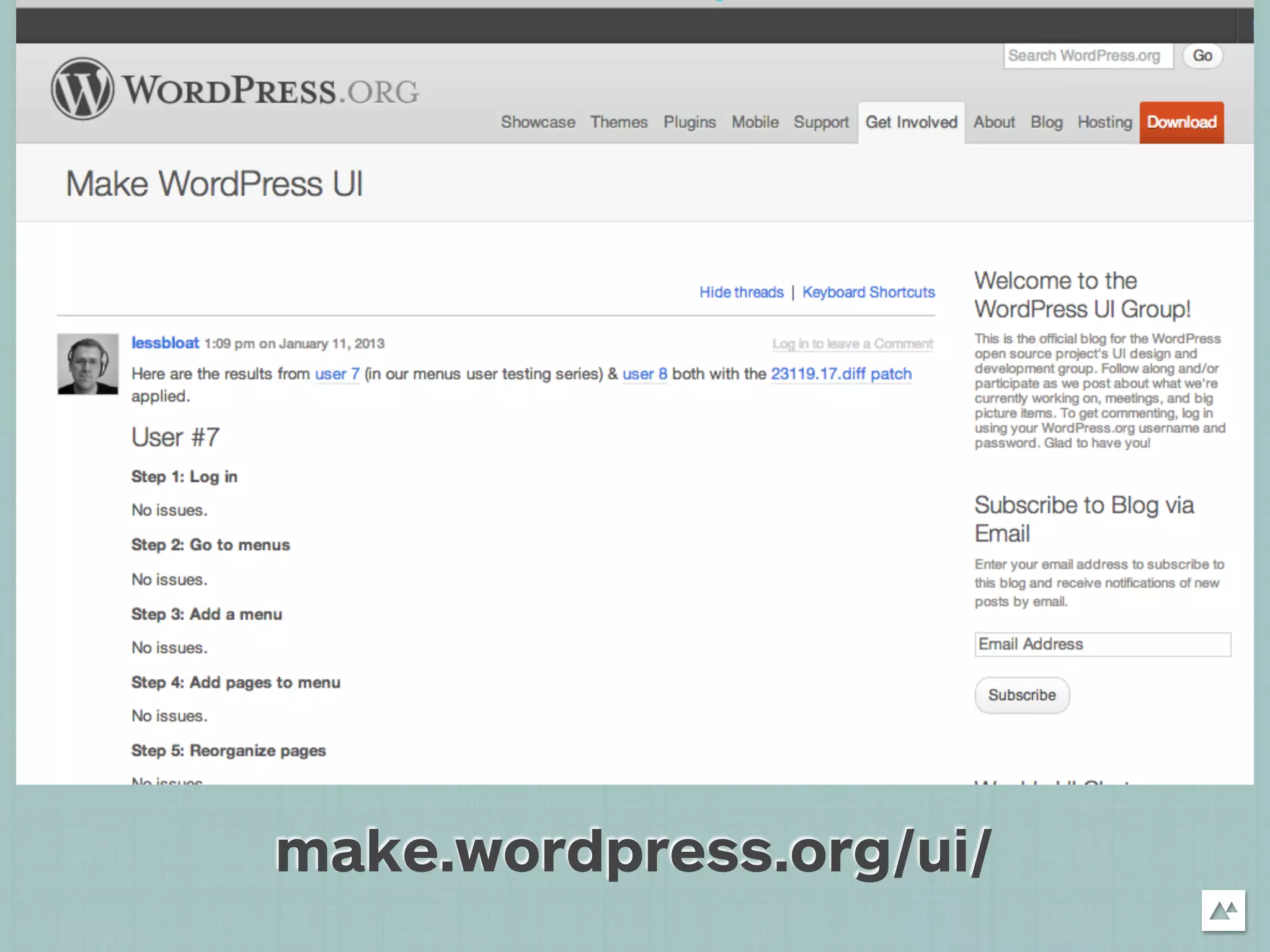Screen dimensions: 1270x952
Task: Open the 23119.17.diff patch link
Action: pyautogui.click(x=841, y=374)
